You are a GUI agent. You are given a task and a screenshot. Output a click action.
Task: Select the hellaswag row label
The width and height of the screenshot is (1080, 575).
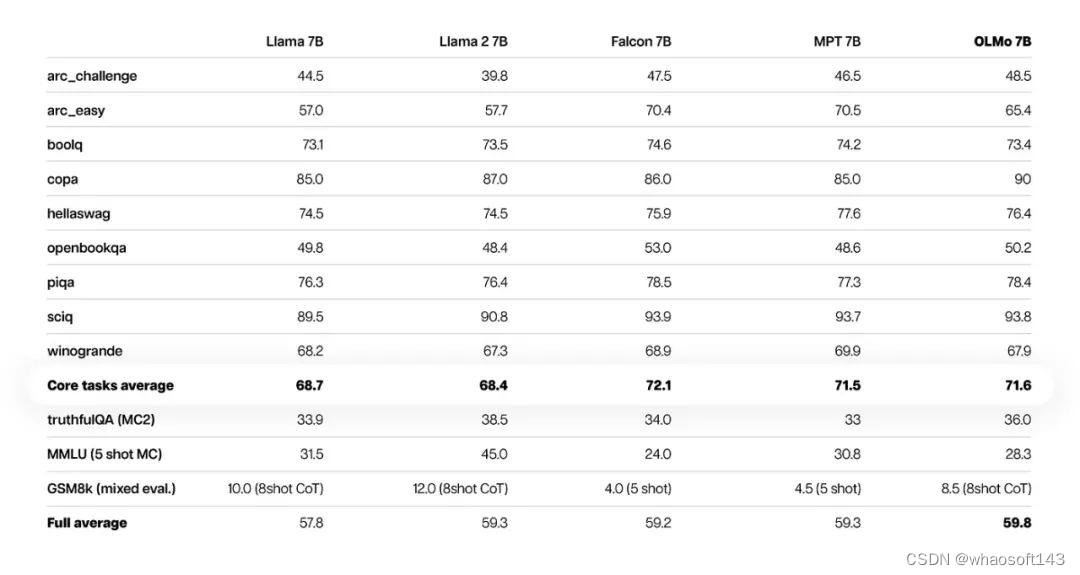79,213
